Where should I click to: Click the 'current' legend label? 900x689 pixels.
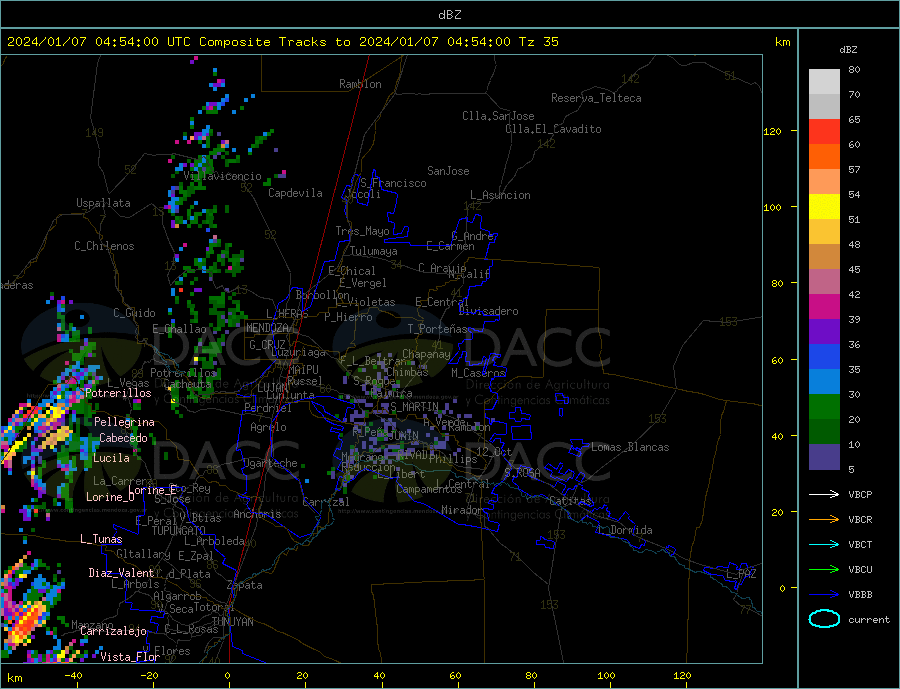869,620
